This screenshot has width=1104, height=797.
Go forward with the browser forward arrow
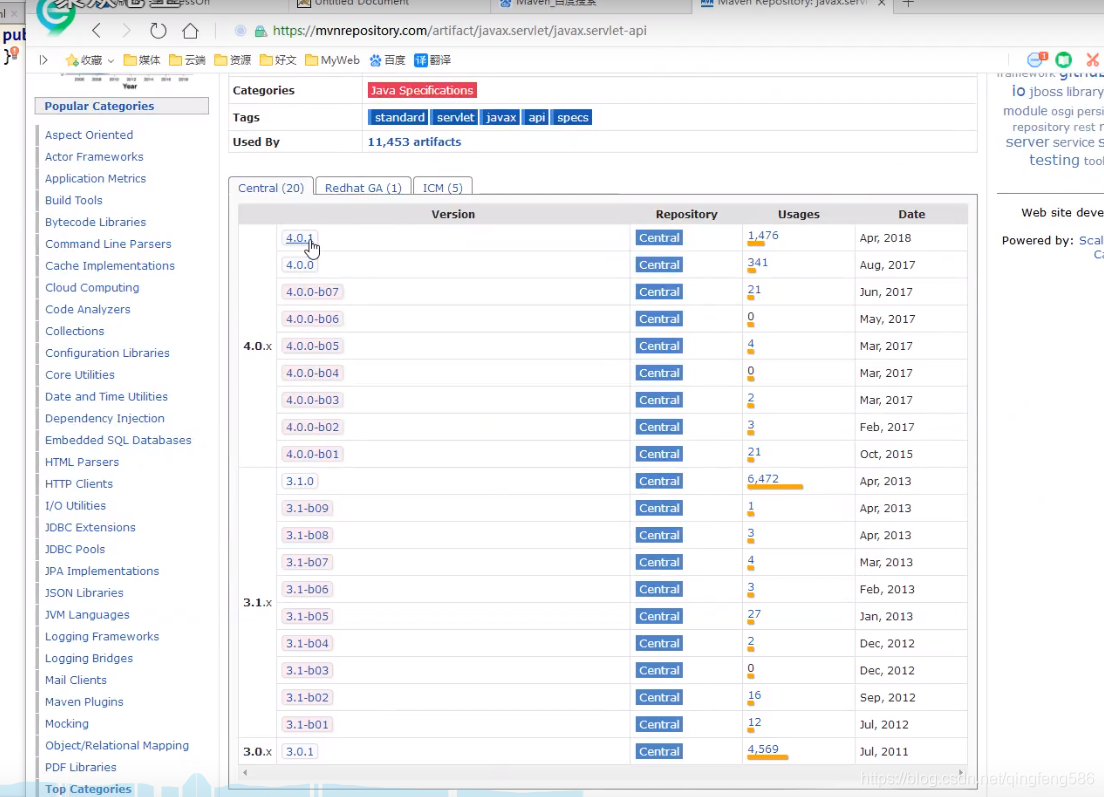coord(126,30)
